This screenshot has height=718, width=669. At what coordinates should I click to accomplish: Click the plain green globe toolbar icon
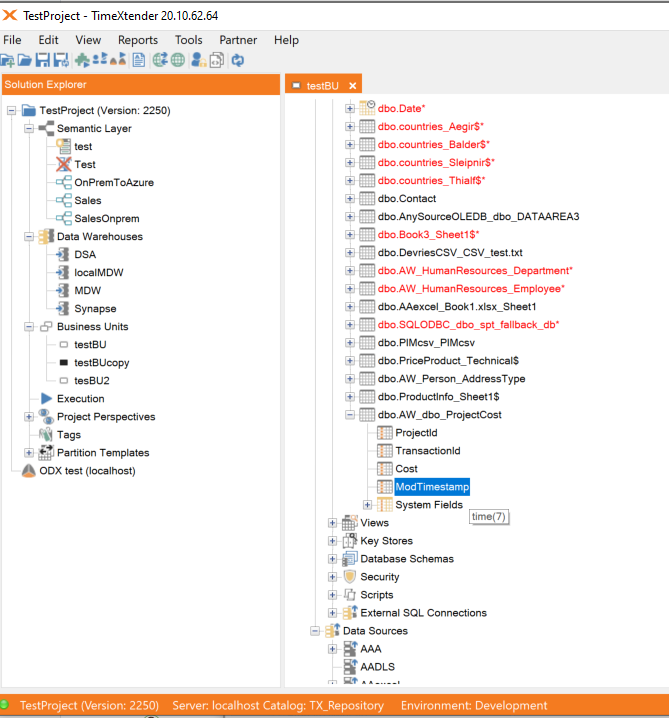178,60
